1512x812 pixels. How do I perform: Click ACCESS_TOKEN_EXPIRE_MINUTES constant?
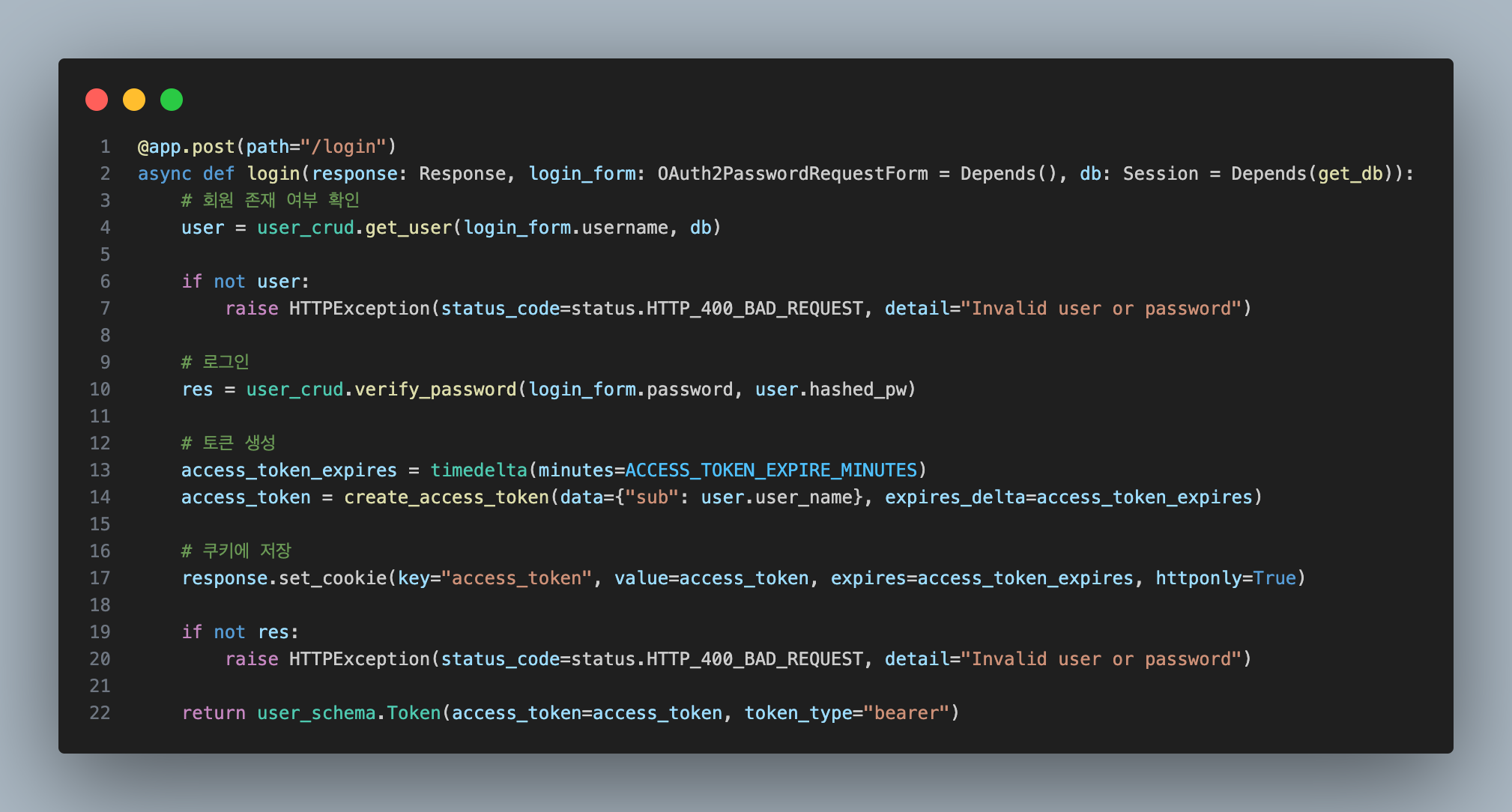pyautogui.click(x=771, y=470)
